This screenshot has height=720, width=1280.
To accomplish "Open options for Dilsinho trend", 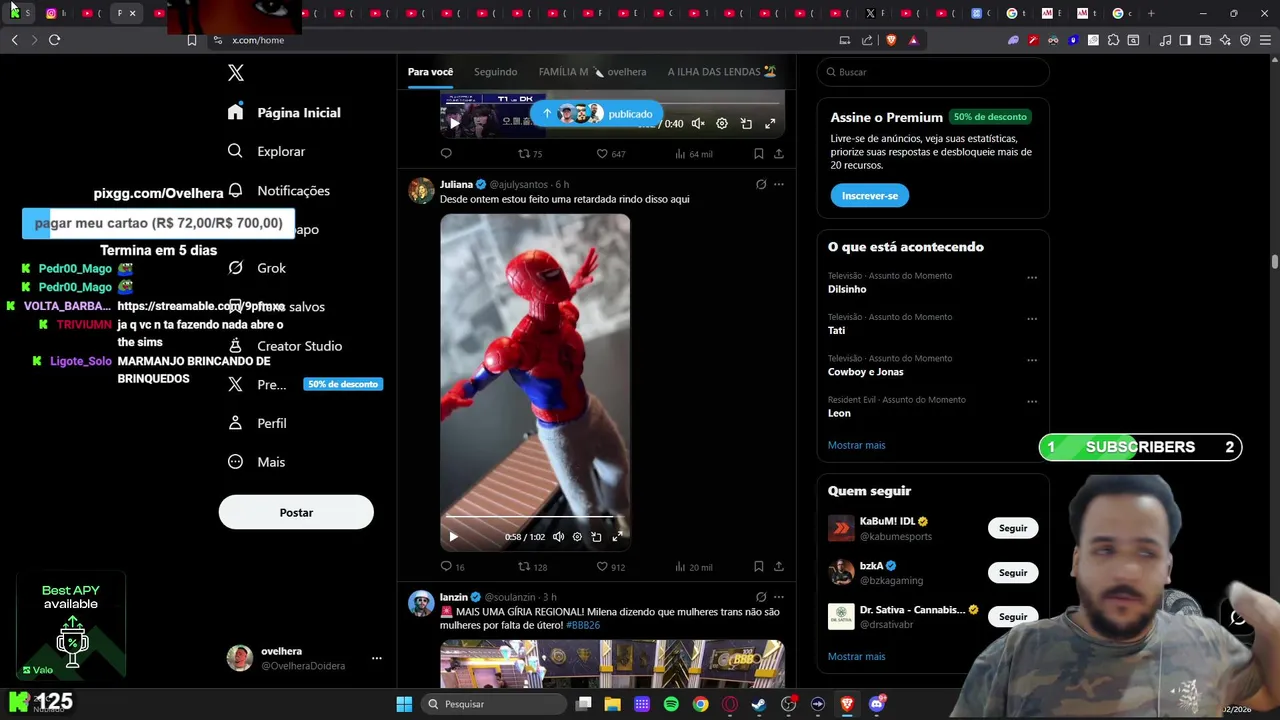I will [x=1032, y=278].
